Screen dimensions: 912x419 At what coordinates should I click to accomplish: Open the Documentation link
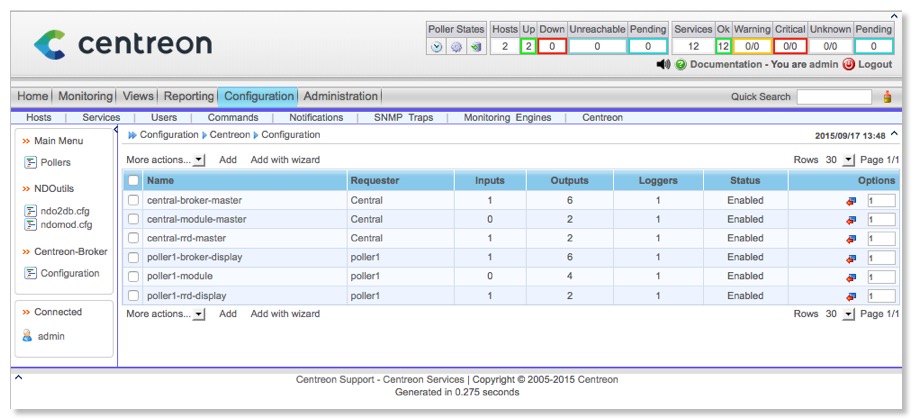click(x=725, y=65)
